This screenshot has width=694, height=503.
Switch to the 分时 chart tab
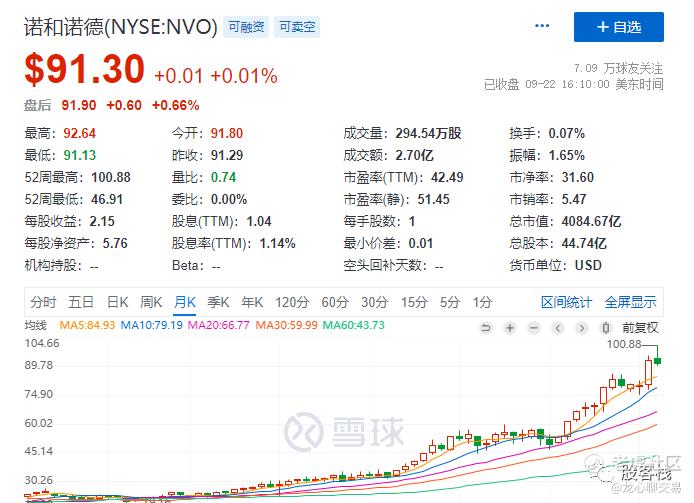pyautogui.click(x=43, y=302)
